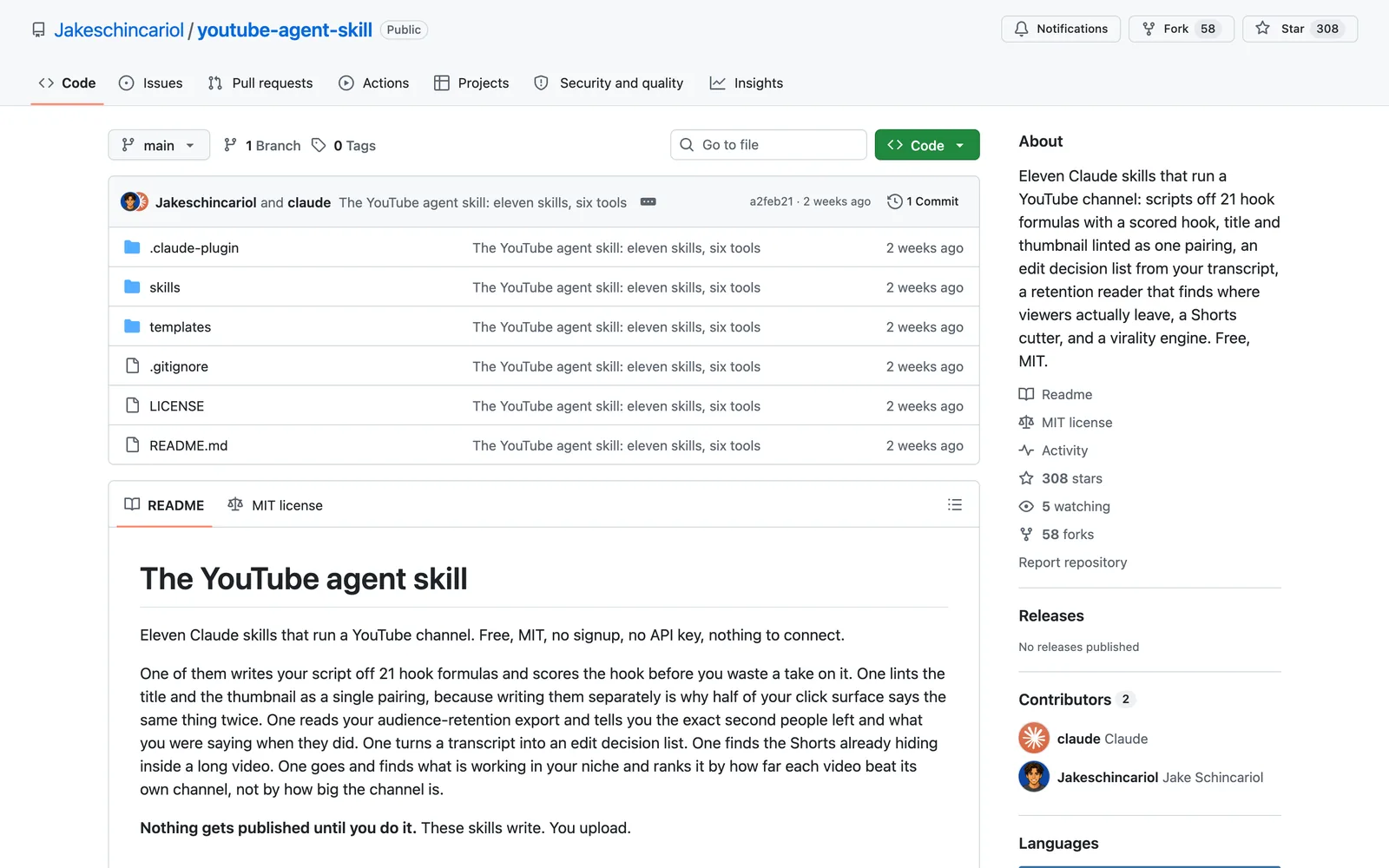View 5 watching link
The image size is (1389, 868).
(1065, 506)
